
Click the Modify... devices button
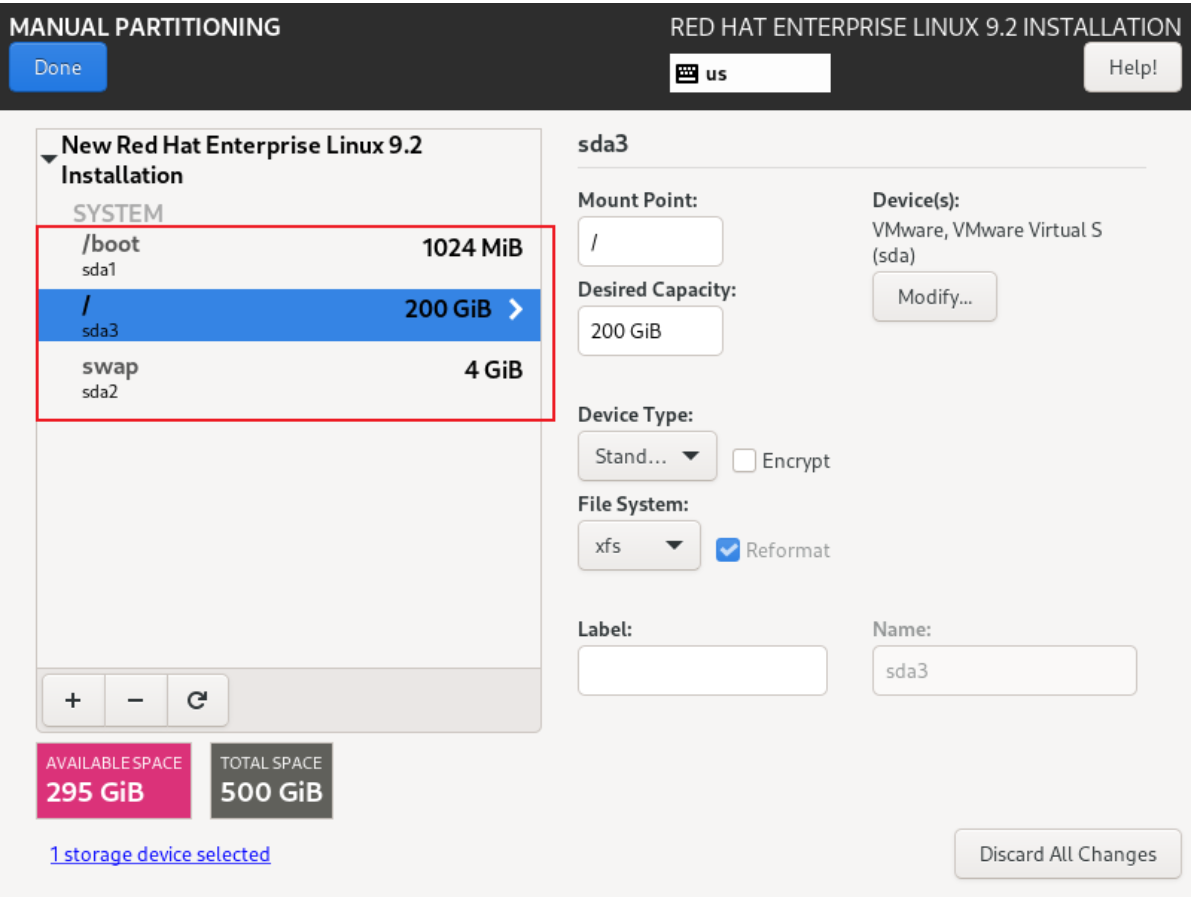point(934,297)
